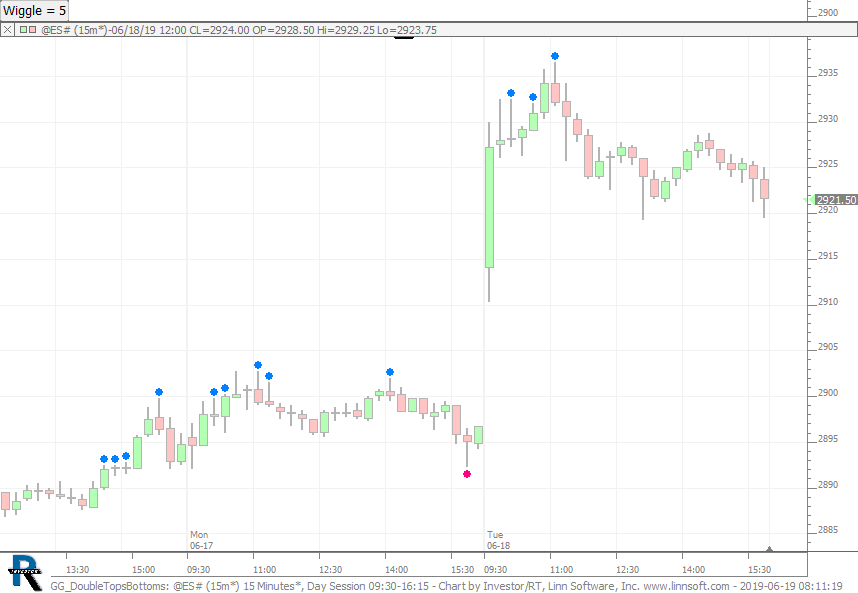
Task: Select the Mon 06-17 date label
Action: [201, 540]
